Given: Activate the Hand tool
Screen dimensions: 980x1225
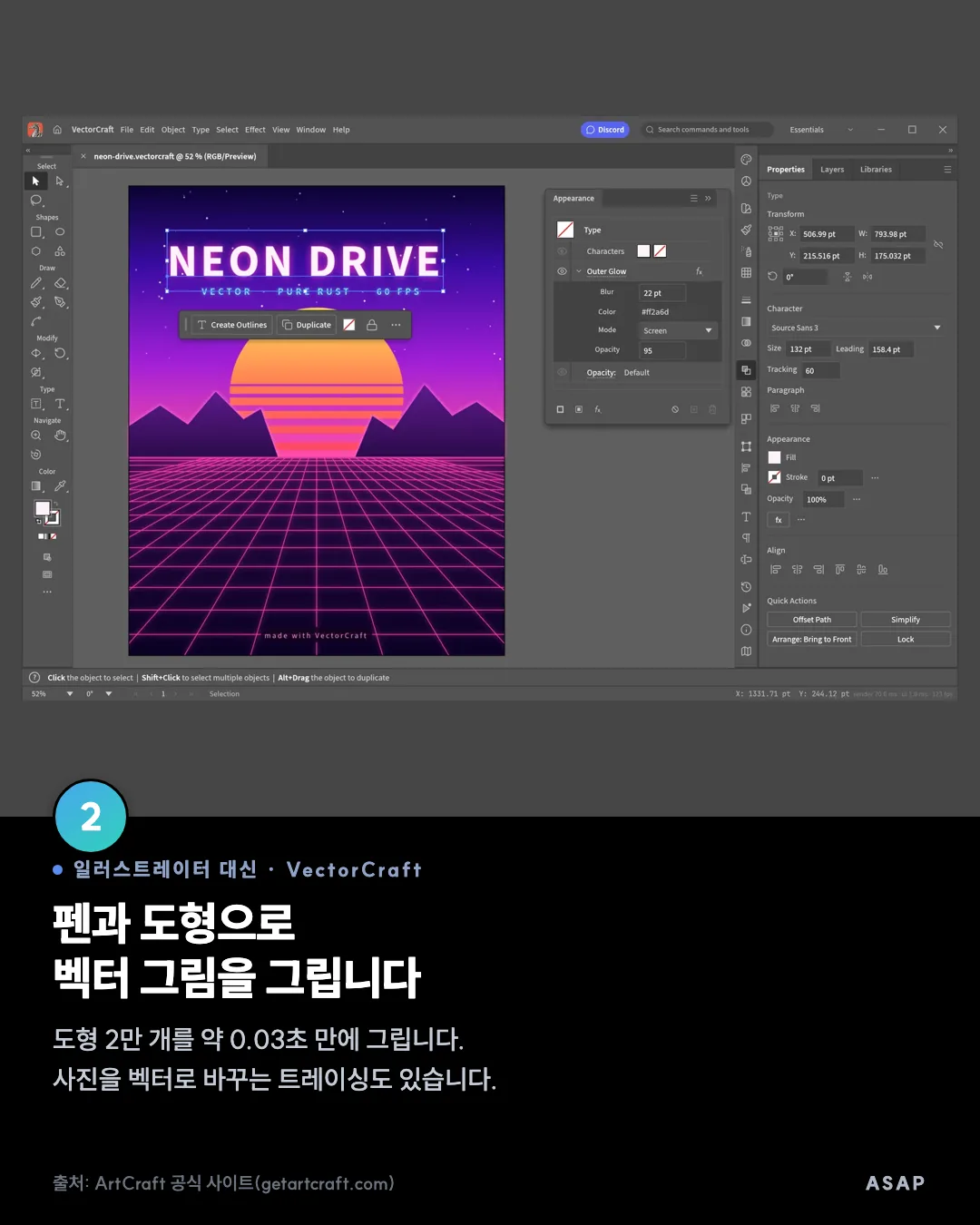Looking at the screenshot, I should 60,436.
